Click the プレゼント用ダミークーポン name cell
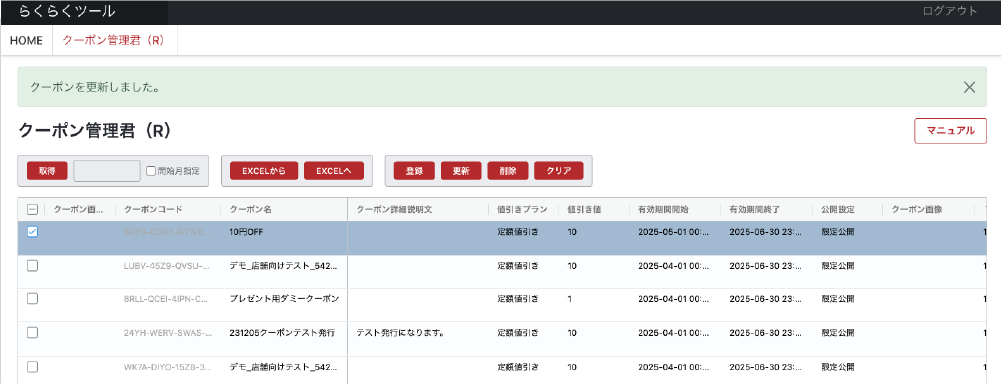The width and height of the screenshot is (1001, 384). tap(283, 299)
